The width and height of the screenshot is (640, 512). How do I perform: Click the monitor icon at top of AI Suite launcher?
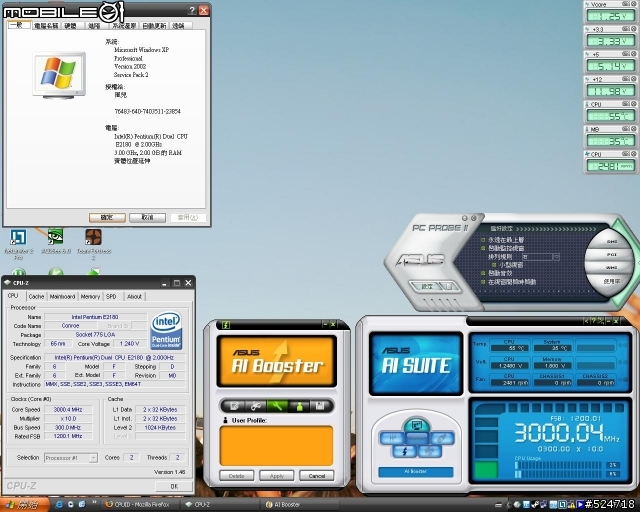pos(416,425)
